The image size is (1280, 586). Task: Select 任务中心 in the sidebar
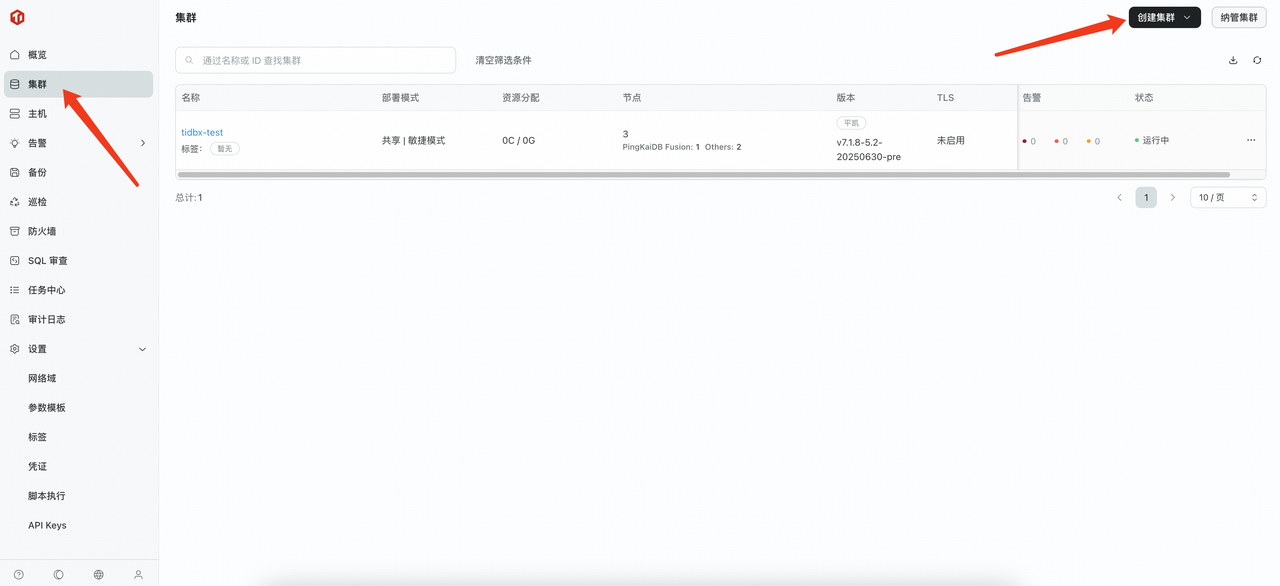[x=49, y=289]
